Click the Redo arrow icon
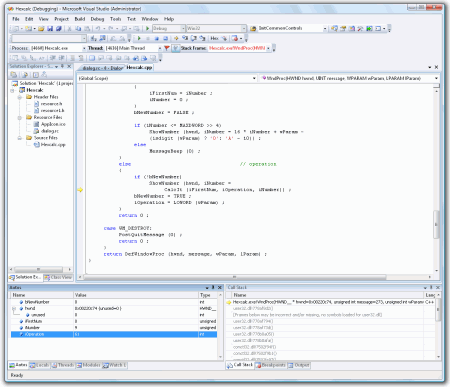Screen dimensions: 450x387 point(111,29)
